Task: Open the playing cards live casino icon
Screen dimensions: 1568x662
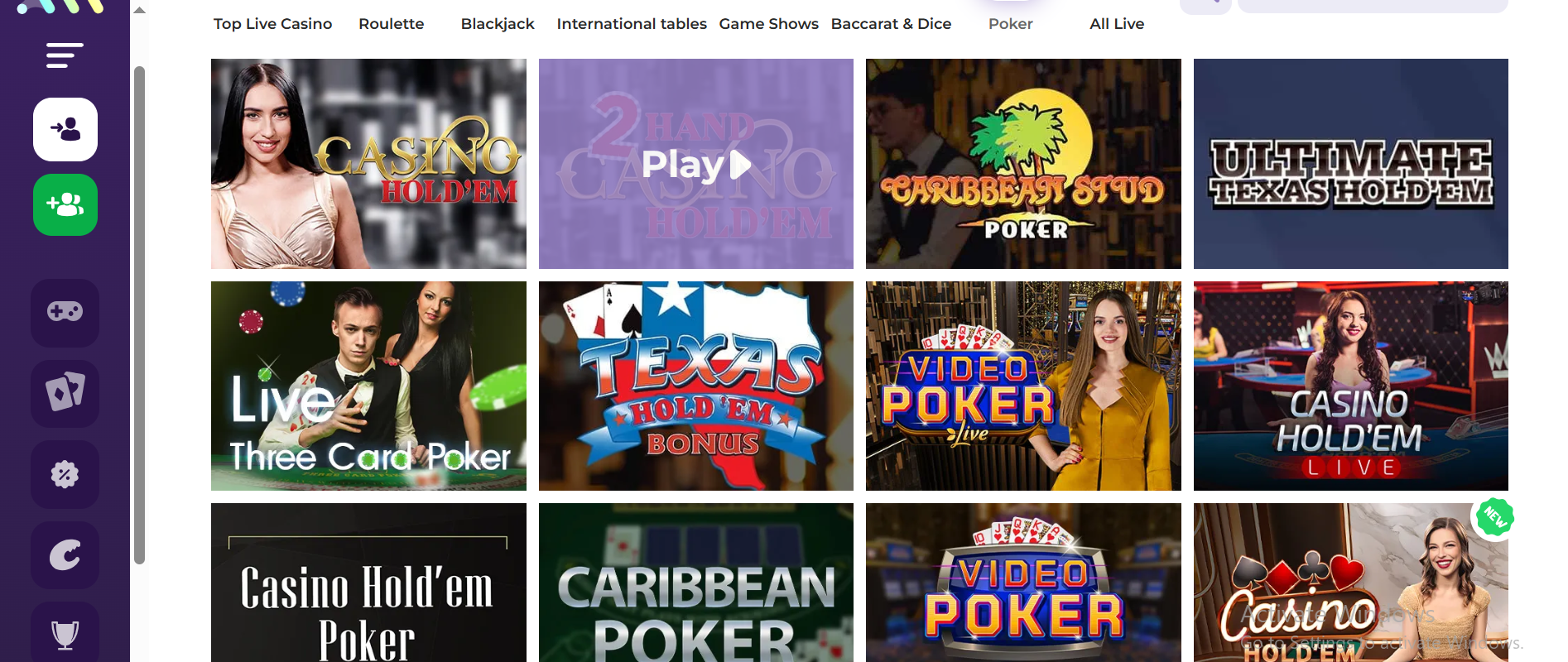Action: coord(65,393)
